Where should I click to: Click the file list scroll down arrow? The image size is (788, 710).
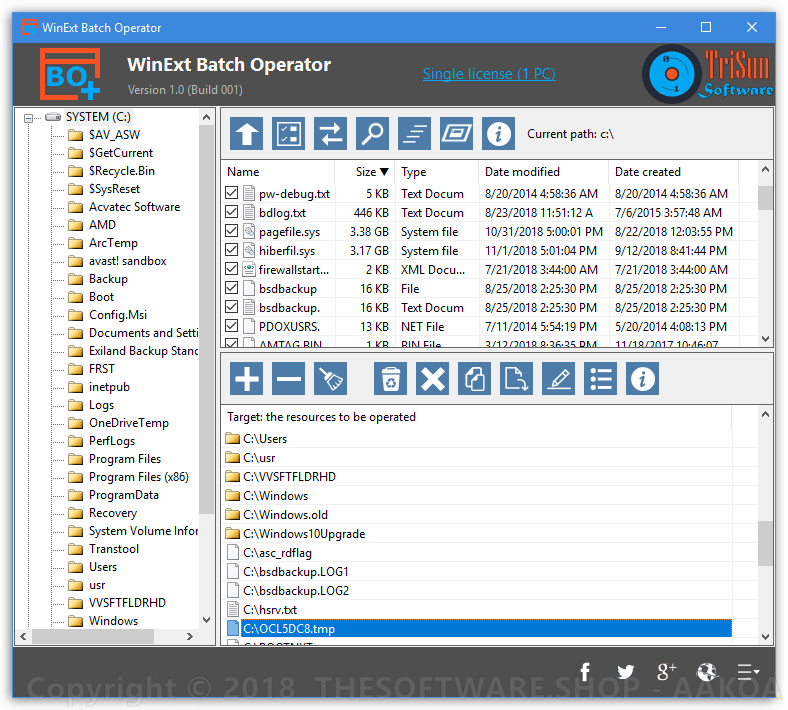tap(765, 339)
